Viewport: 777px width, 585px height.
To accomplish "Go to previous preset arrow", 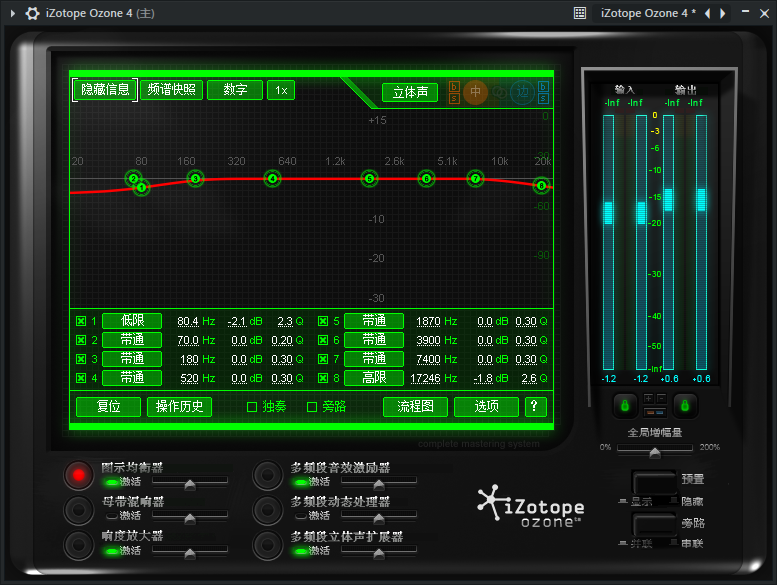I will click(708, 13).
